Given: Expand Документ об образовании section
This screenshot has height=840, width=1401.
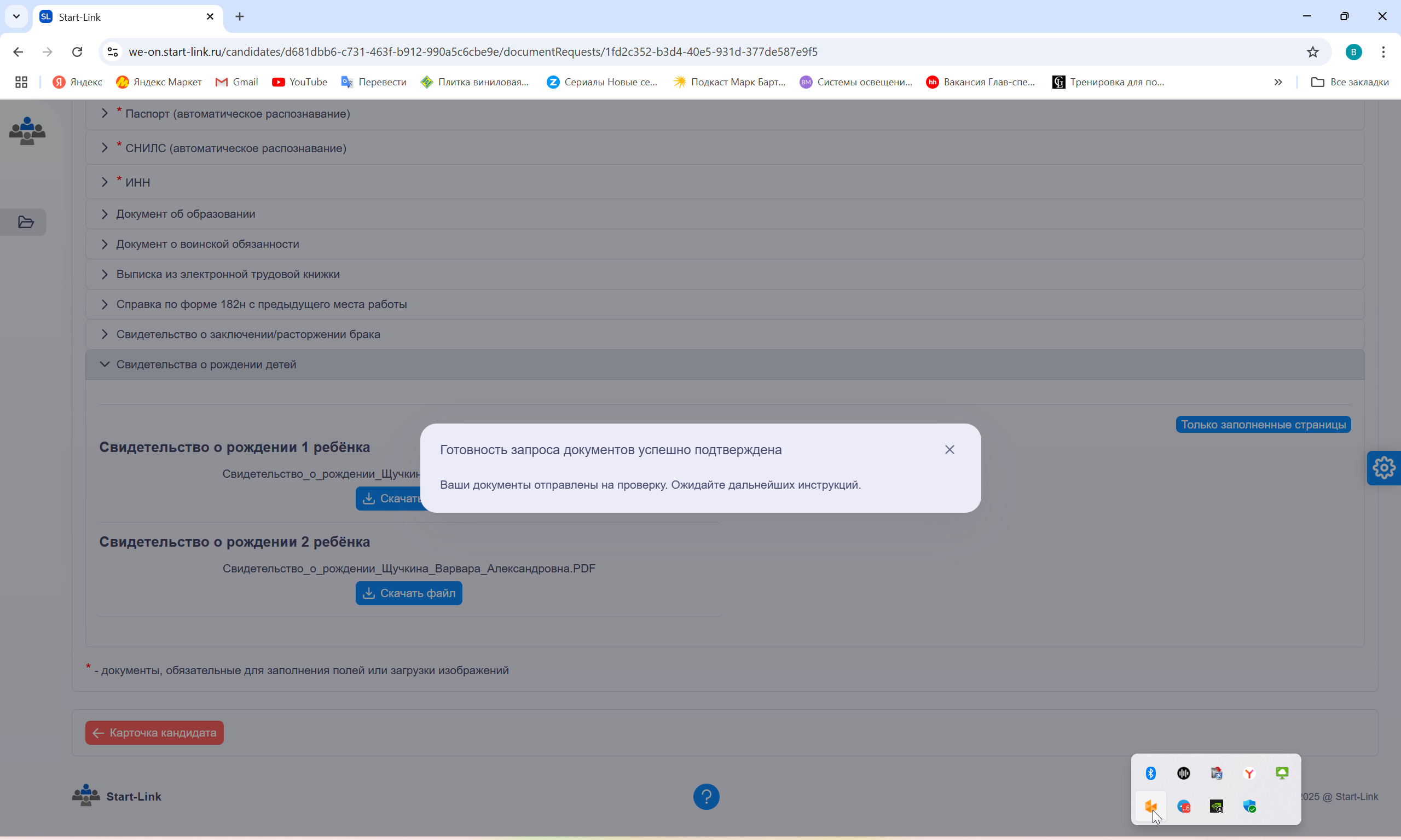Looking at the screenshot, I should tap(725, 214).
